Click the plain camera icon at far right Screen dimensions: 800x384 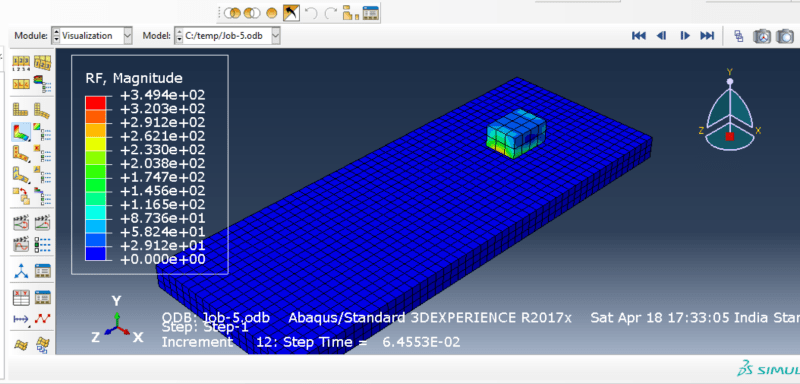pyautogui.click(x=785, y=36)
